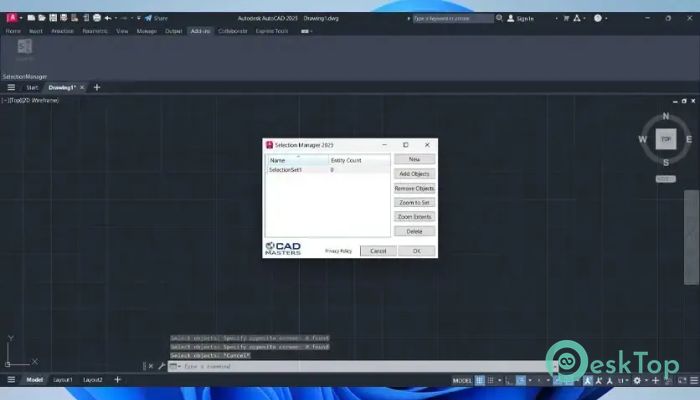Switch to the Insert ribbon tab
The width and height of the screenshot is (700, 400).
(x=36, y=31)
